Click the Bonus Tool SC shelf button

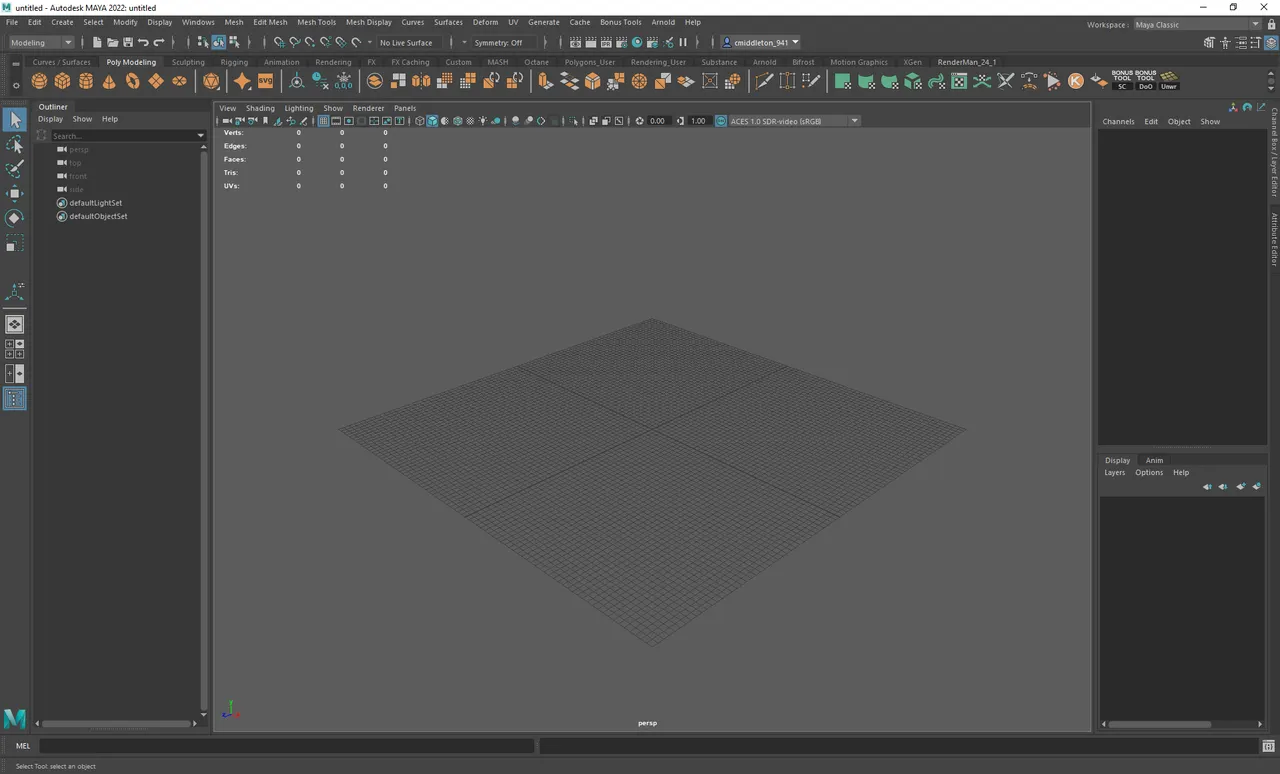(1122, 81)
